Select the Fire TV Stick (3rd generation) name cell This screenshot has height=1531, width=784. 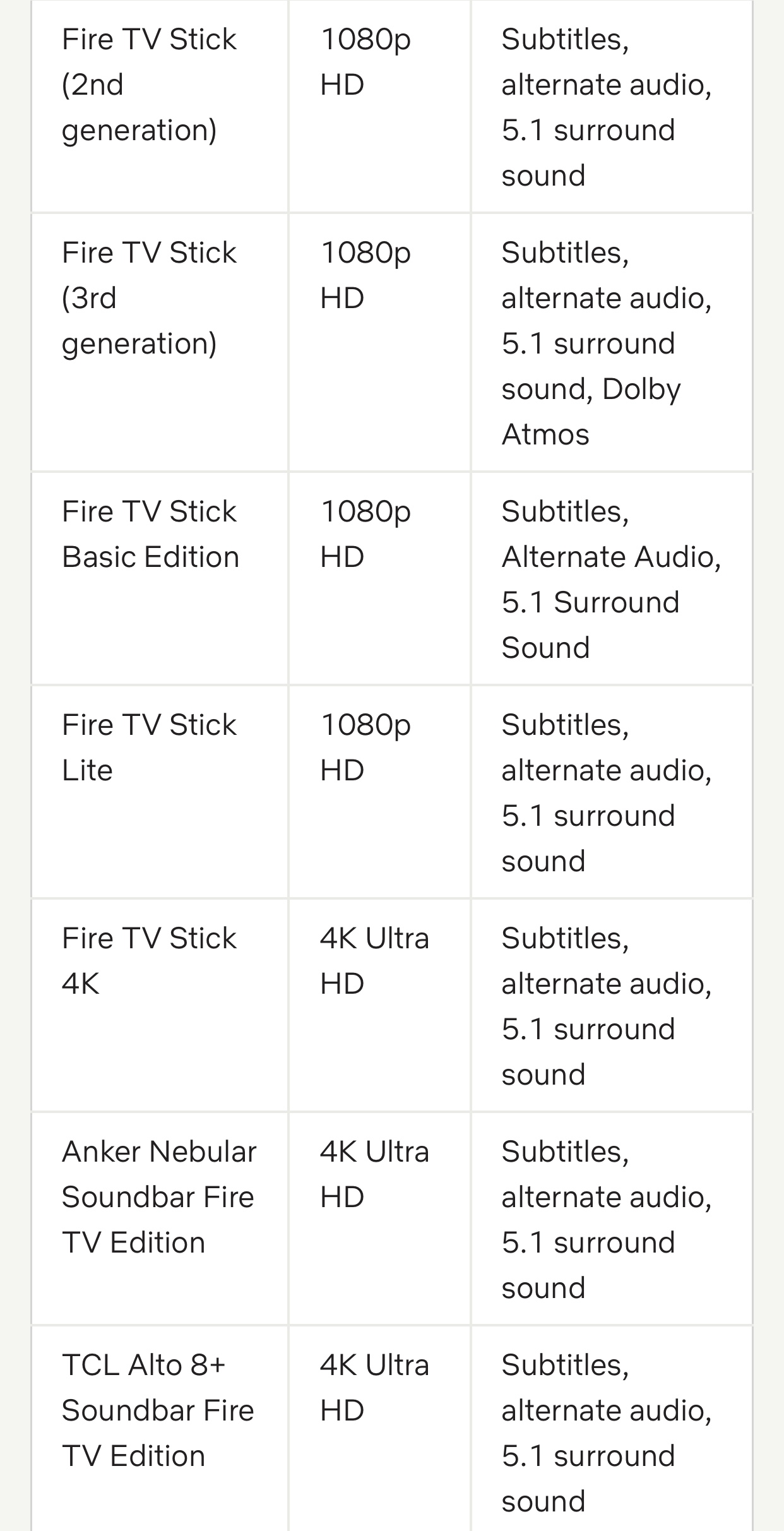(149, 298)
